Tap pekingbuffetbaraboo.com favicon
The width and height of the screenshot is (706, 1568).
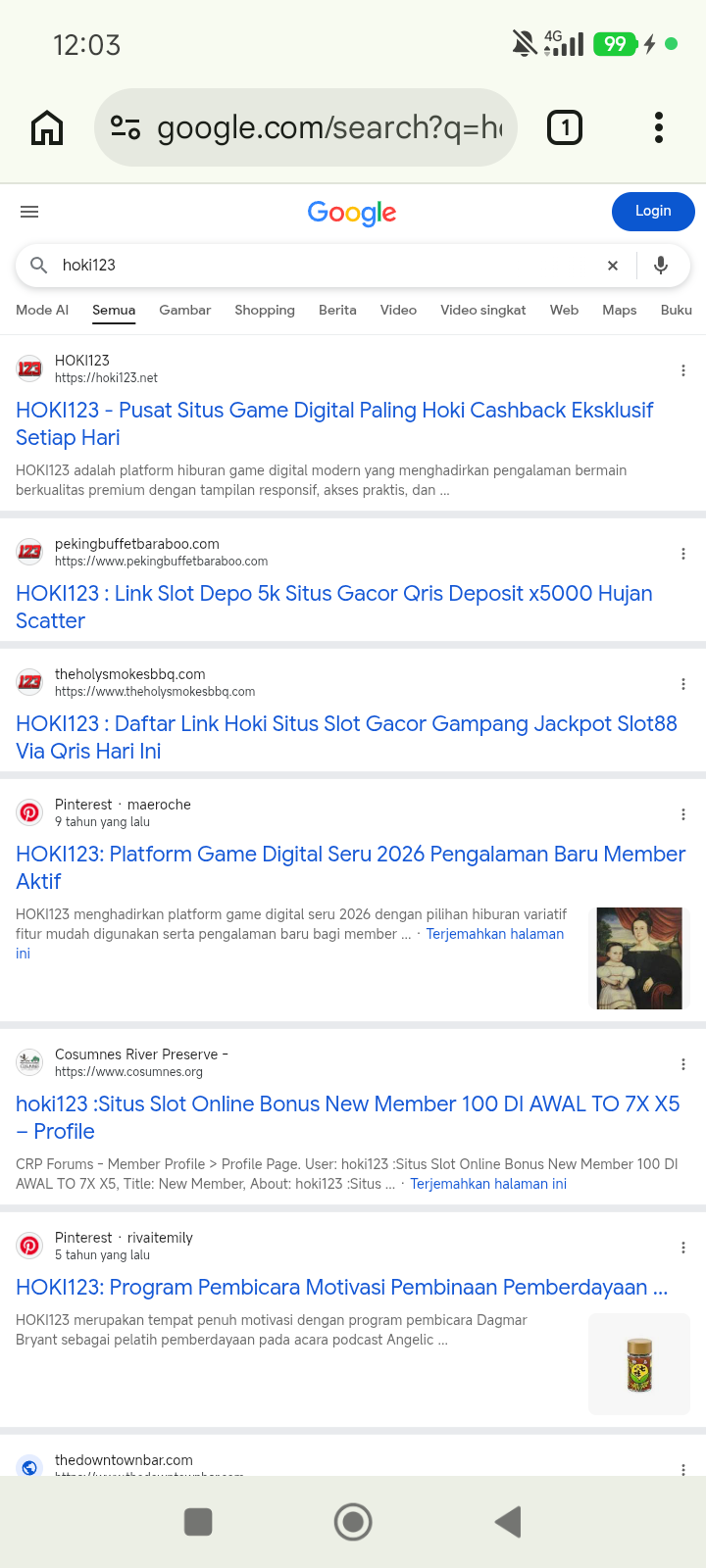point(29,552)
